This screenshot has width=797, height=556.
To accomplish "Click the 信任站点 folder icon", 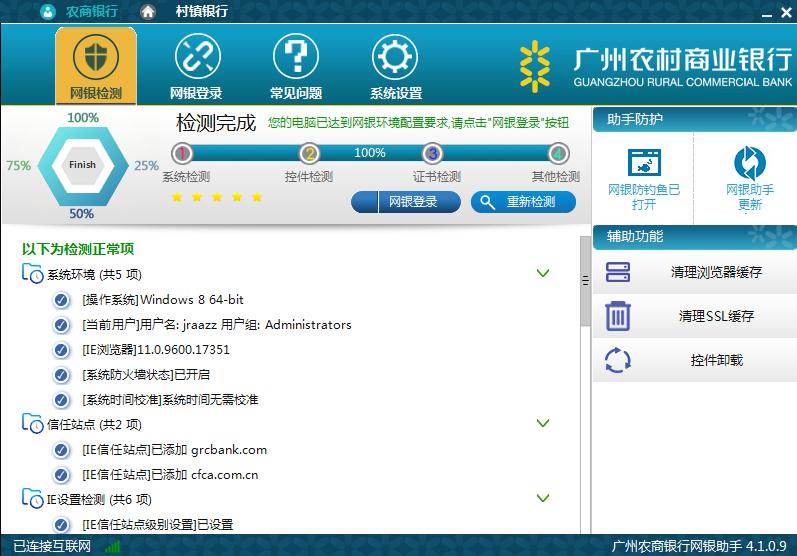I will click(x=33, y=423).
